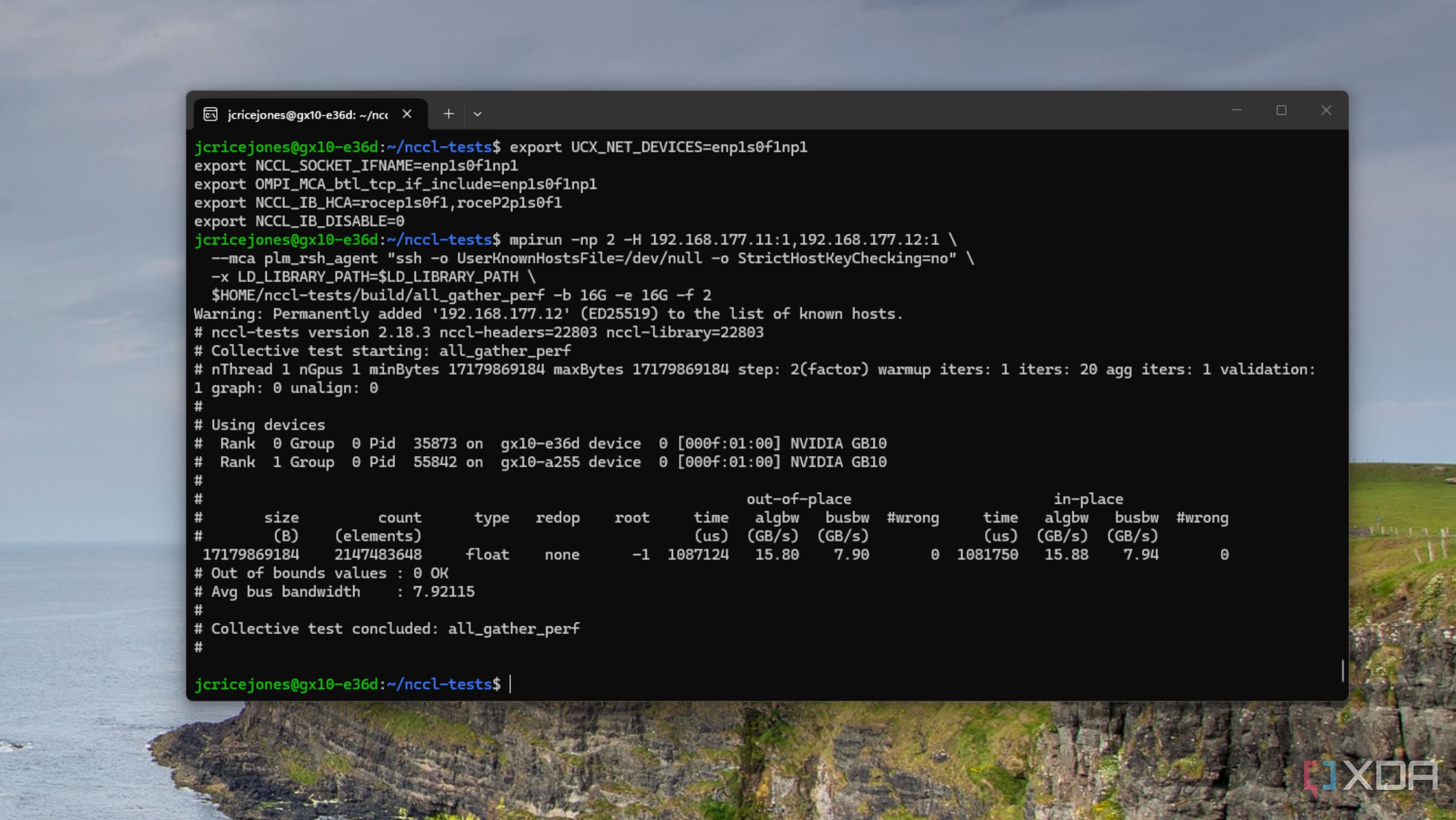Click the 'export NCCL_IB_DISABLE=0' line
Screen dimensions: 1456x820
300,221
